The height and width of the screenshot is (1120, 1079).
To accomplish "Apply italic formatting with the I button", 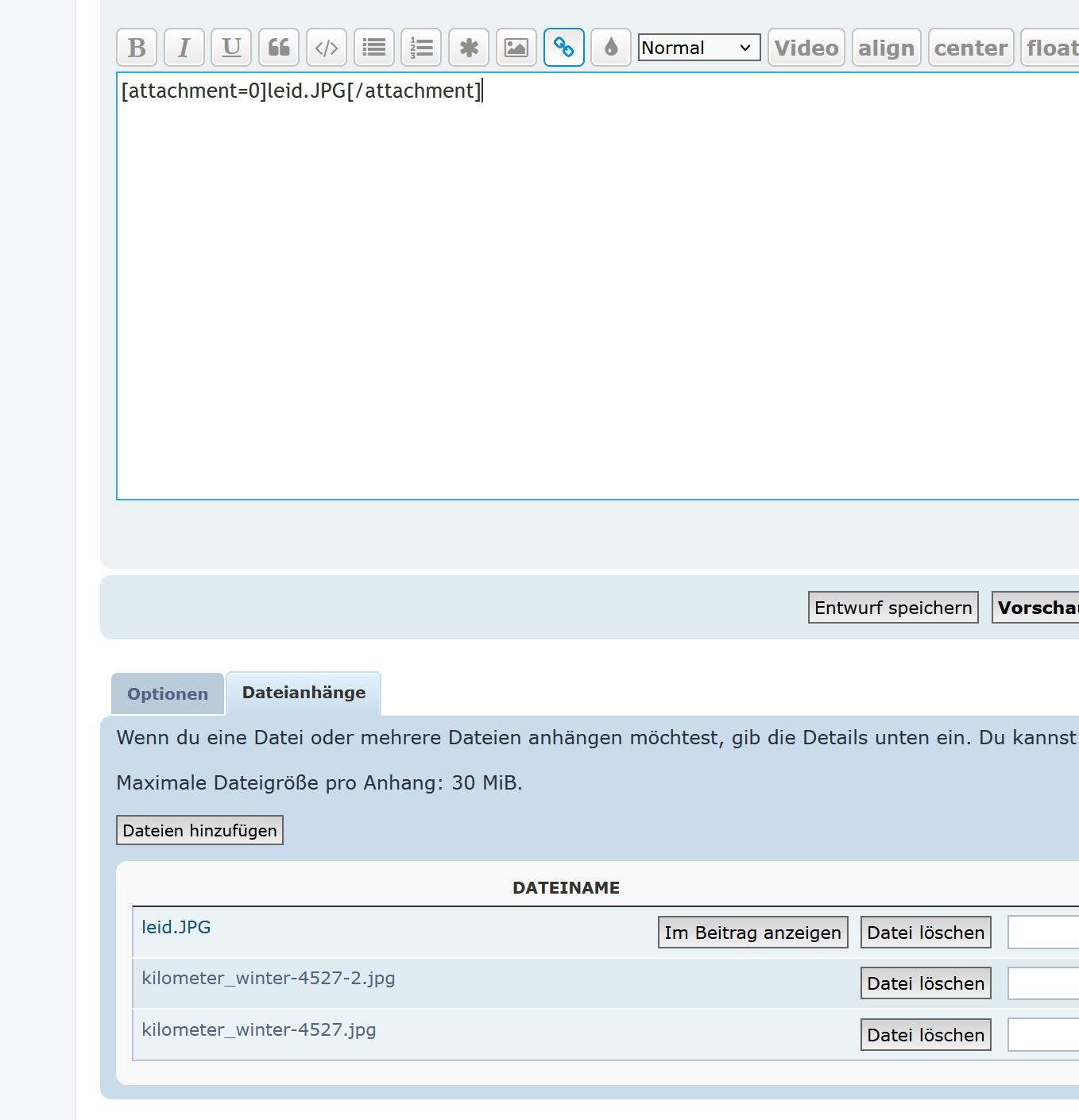I will (x=184, y=48).
